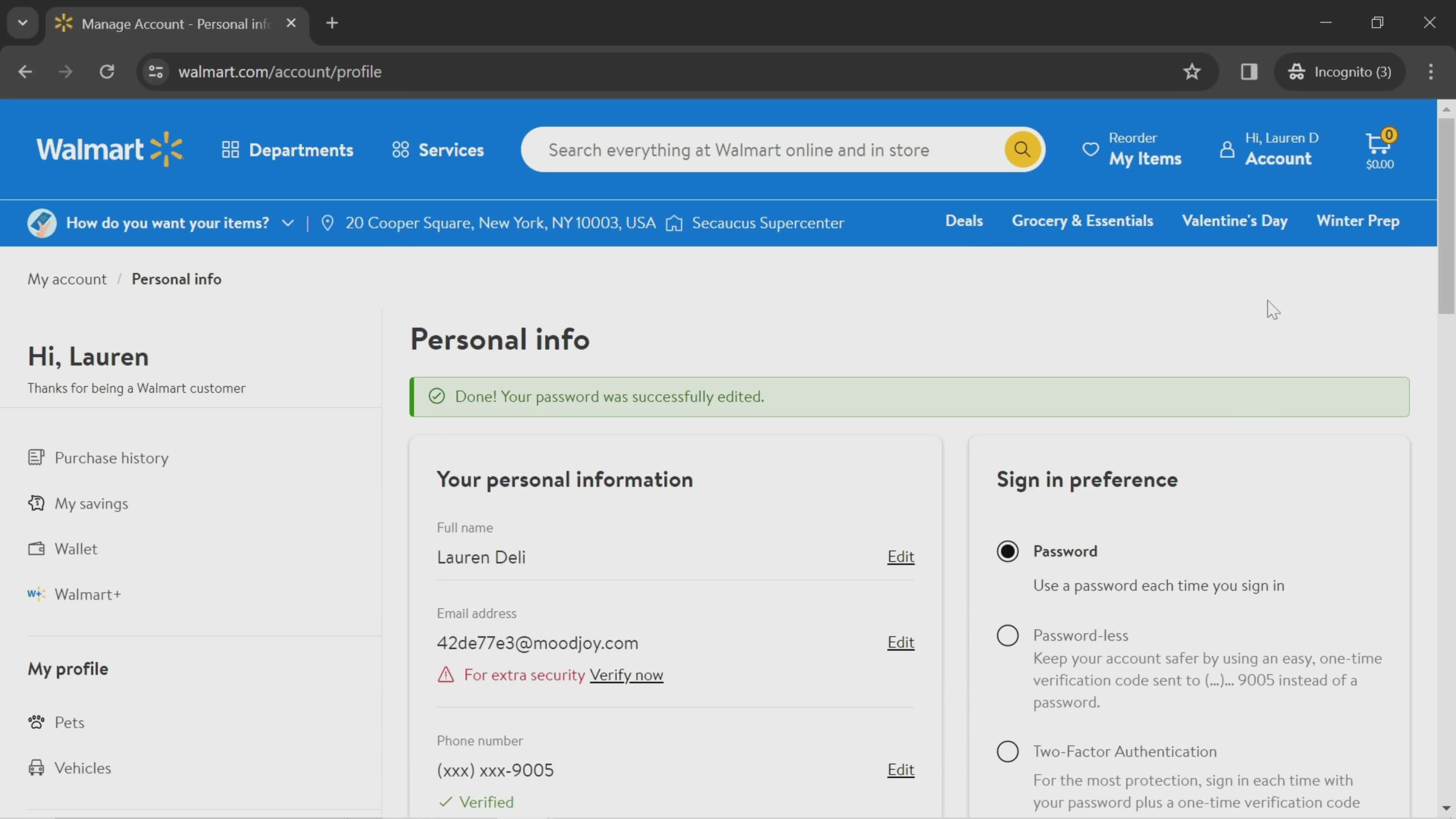Open the Departments grid menu

click(x=287, y=150)
